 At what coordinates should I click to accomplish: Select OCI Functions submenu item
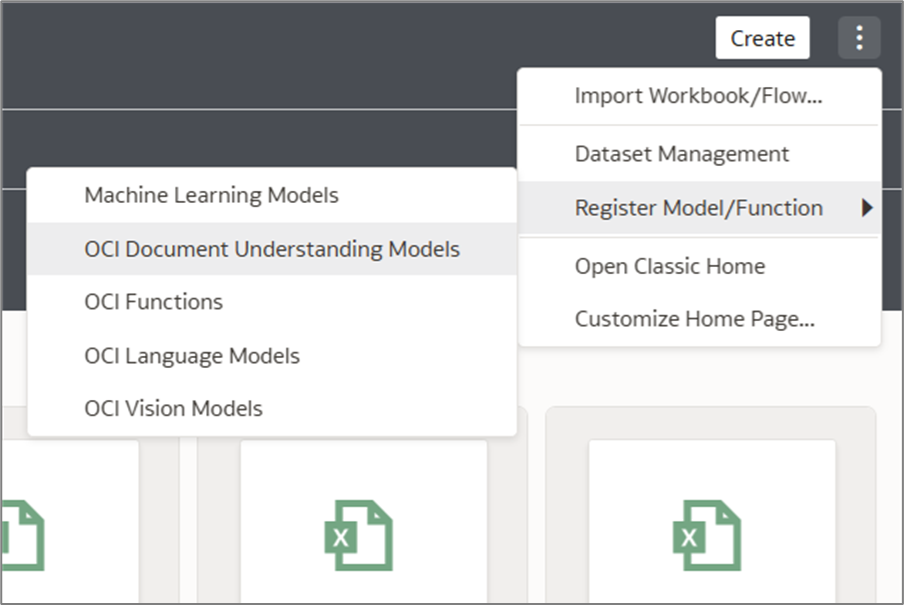pos(154,301)
